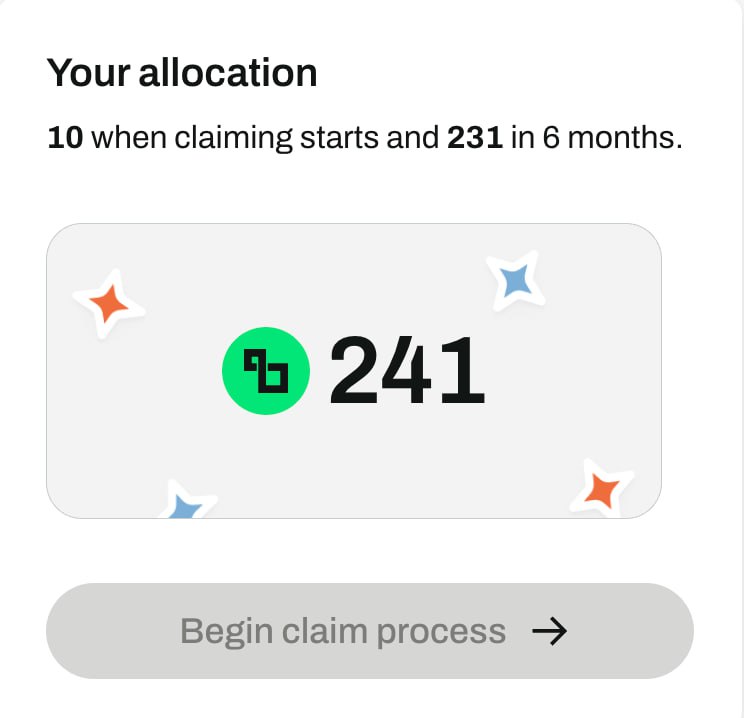Image resolution: width=744 pixels, height=718 pixels.
Task: Click the 'in 6 months' text
Action: click(596, 138)
